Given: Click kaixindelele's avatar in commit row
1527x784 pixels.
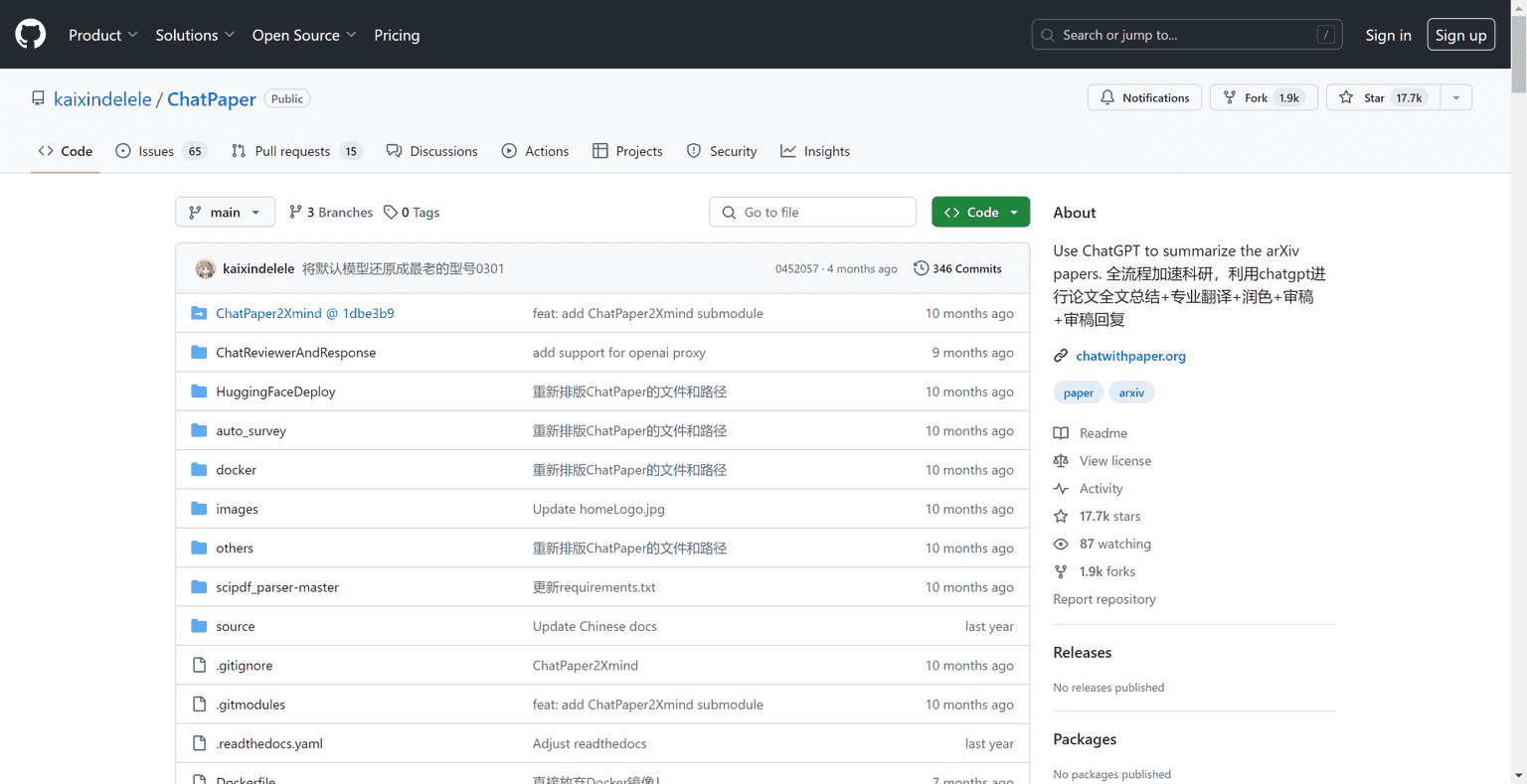Looking at the screenshot, I should coord(205,268).
